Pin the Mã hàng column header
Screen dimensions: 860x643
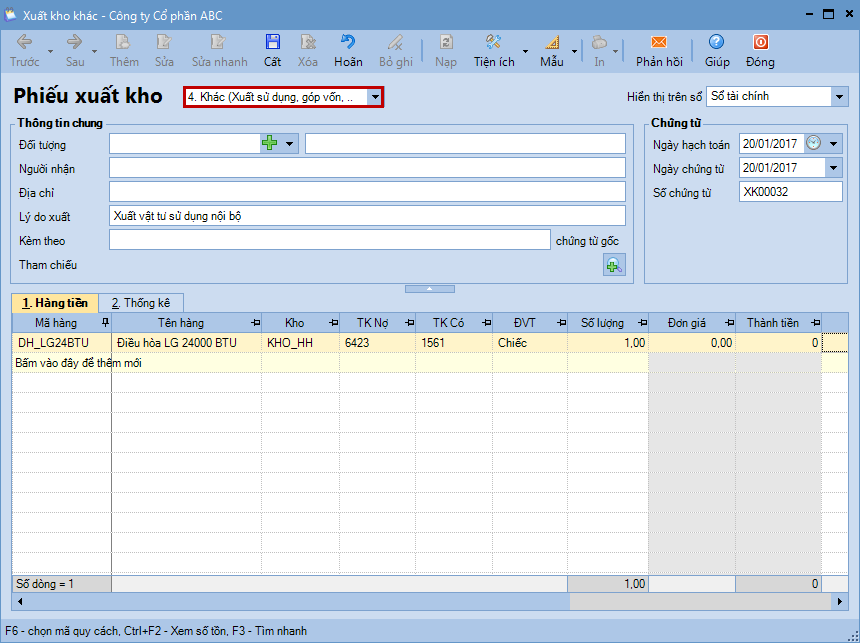tap(105, 323)
